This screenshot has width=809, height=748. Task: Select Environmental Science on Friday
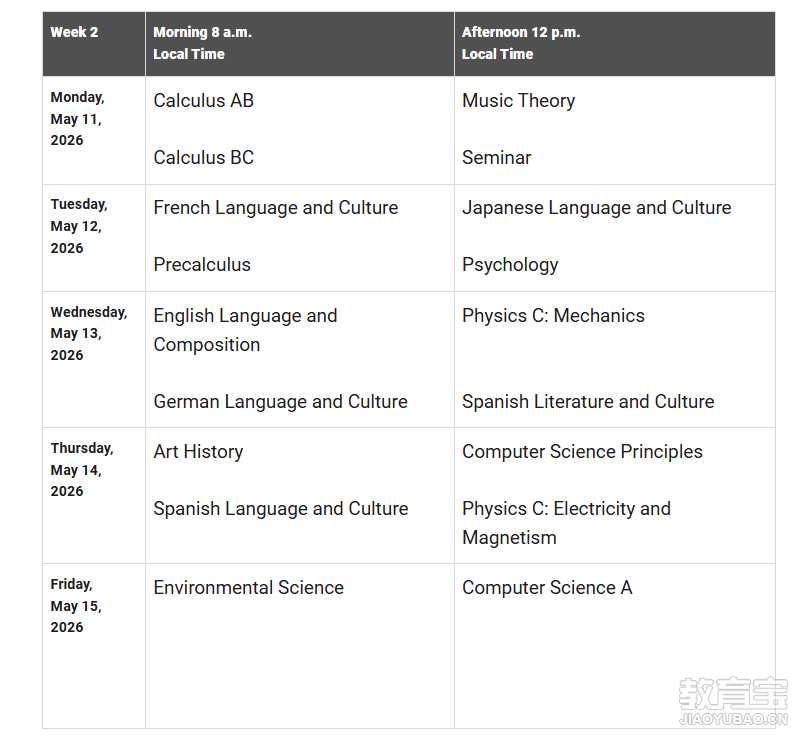(x=248, y=588)
